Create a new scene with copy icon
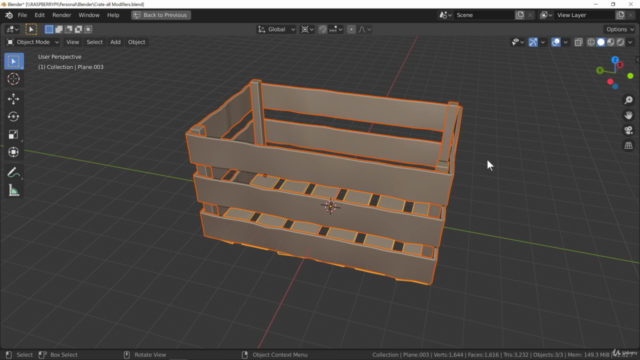Image resolution: width=640 pixels, height=360 pixels. click(x=520, y=15)
